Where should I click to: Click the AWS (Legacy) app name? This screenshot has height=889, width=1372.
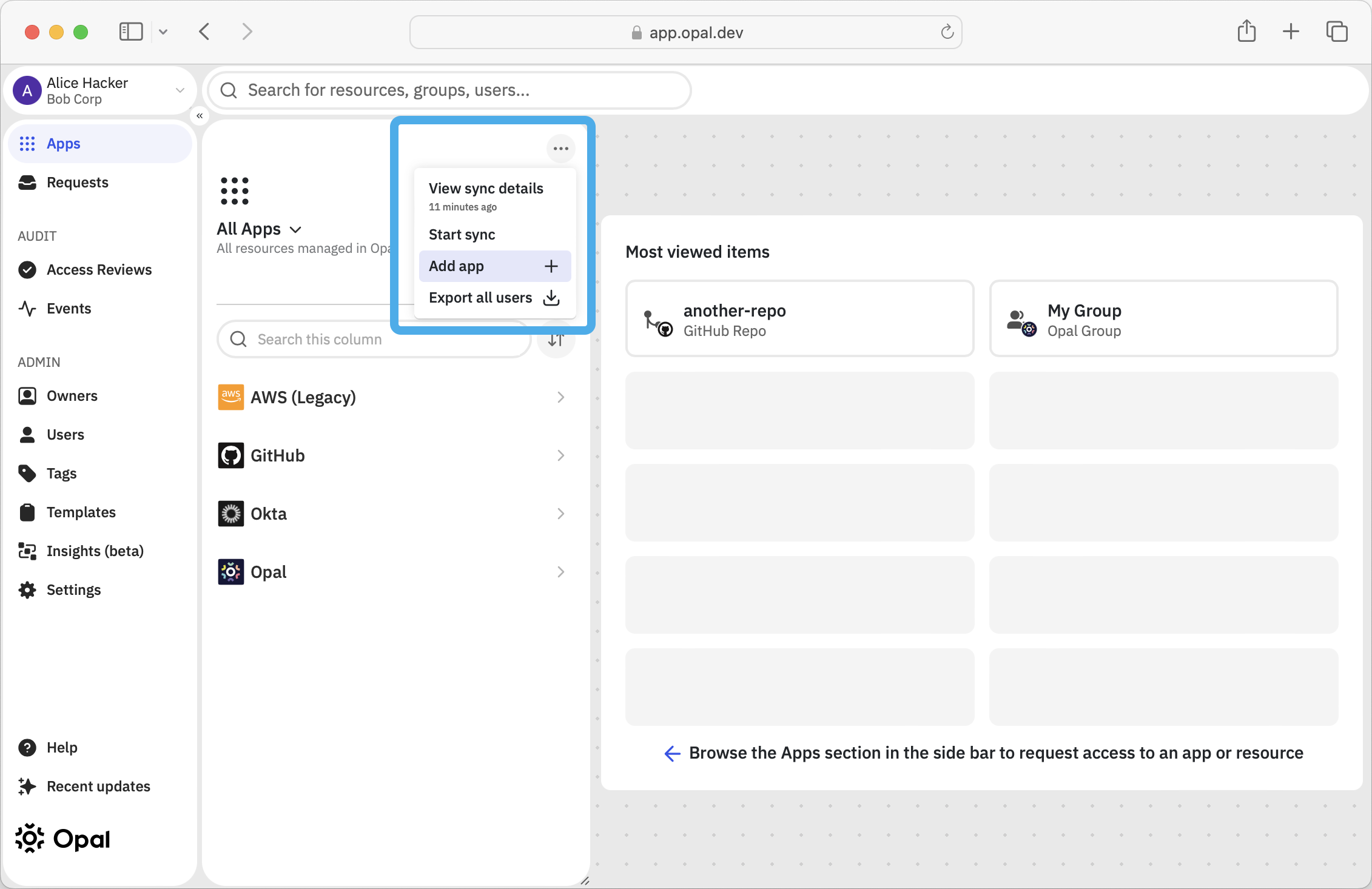(303, 398)
